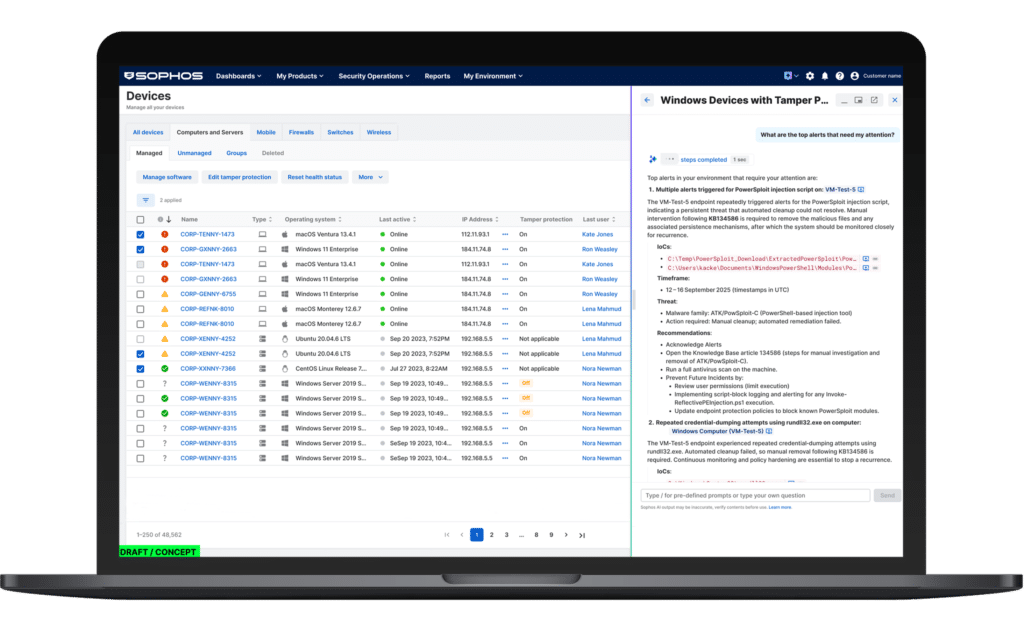Uncheck the checked CORP-GXNNY-2663 checkbox
Viewport: 1024px width, 630px height.
click(x=140, y=249)
